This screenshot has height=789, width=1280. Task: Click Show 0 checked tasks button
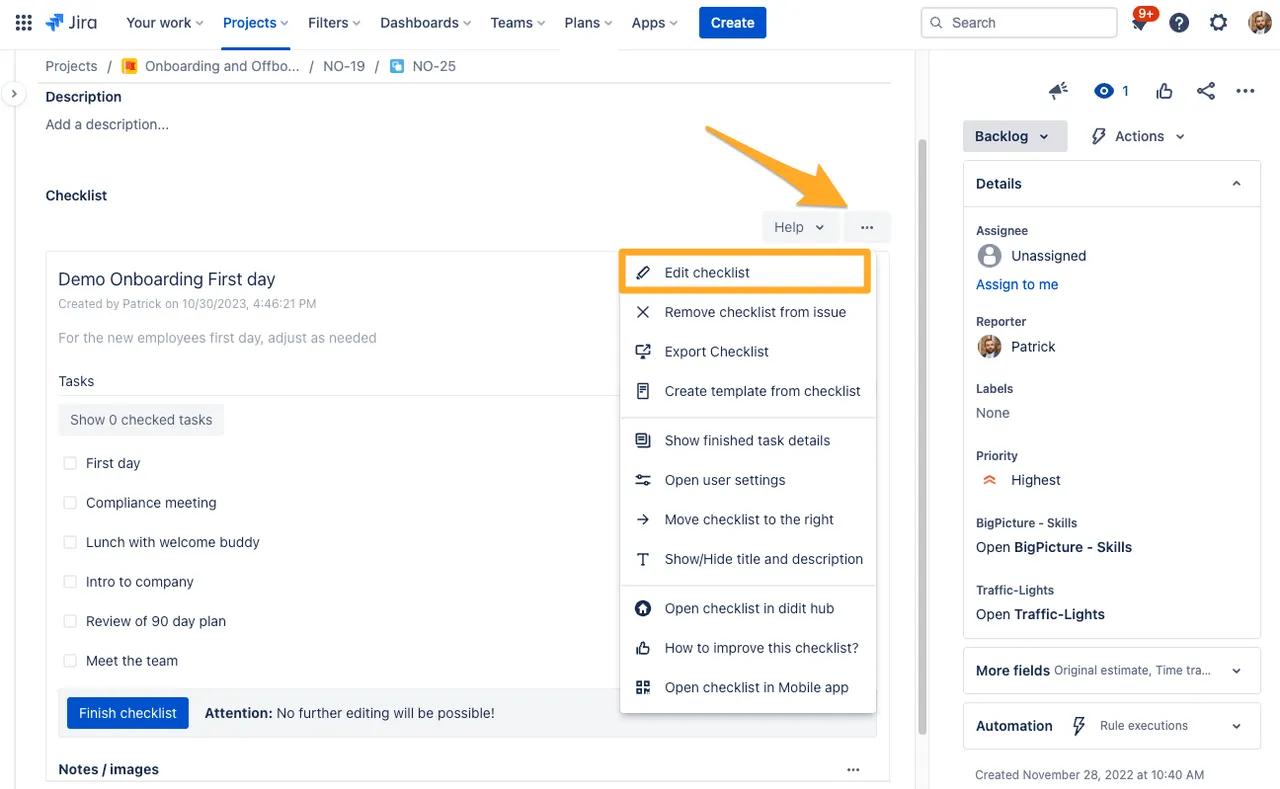tap(141, 420)
